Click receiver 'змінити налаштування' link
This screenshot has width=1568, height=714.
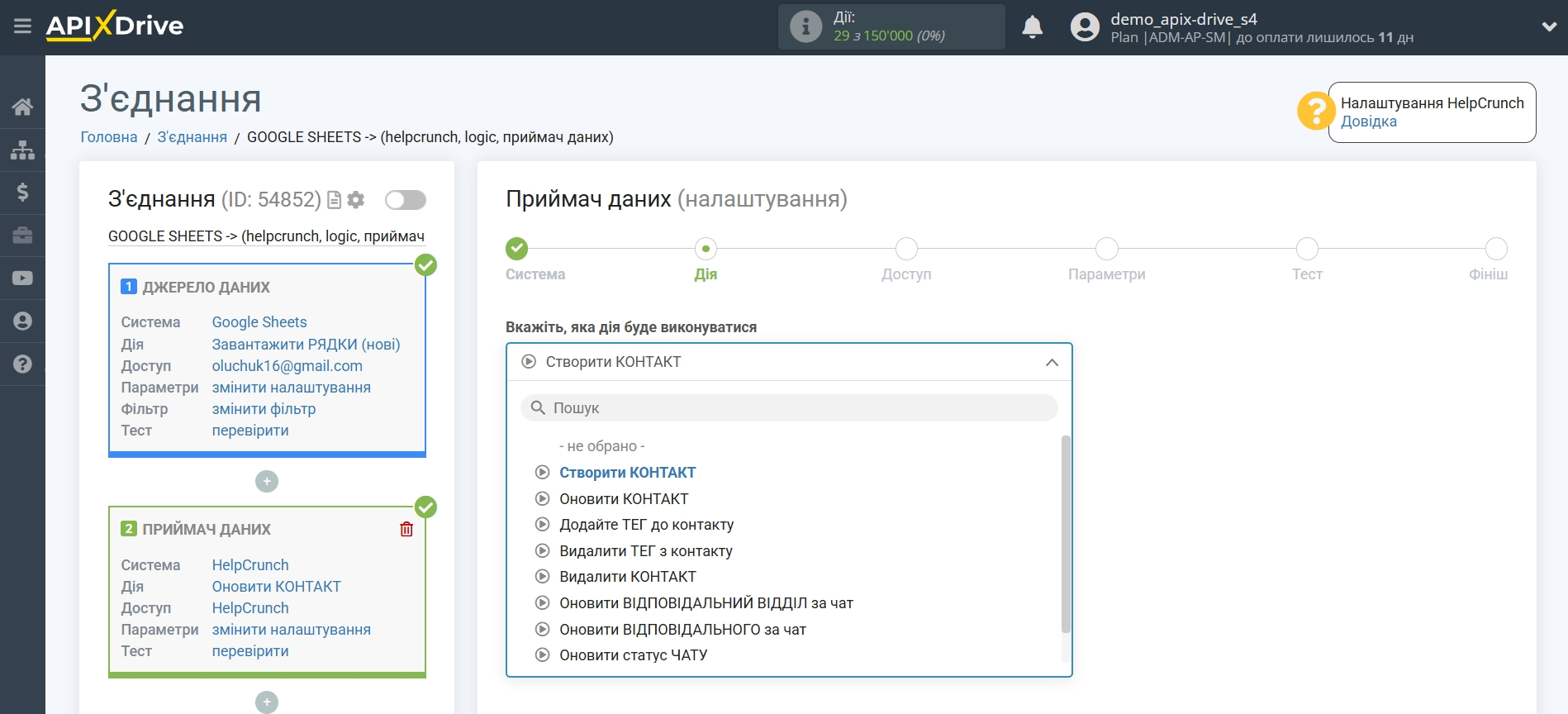click(x=291, y=630)
